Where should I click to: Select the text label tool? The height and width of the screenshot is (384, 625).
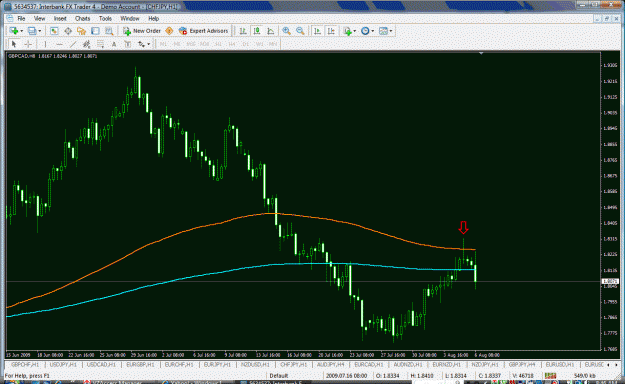click(128, 44)
